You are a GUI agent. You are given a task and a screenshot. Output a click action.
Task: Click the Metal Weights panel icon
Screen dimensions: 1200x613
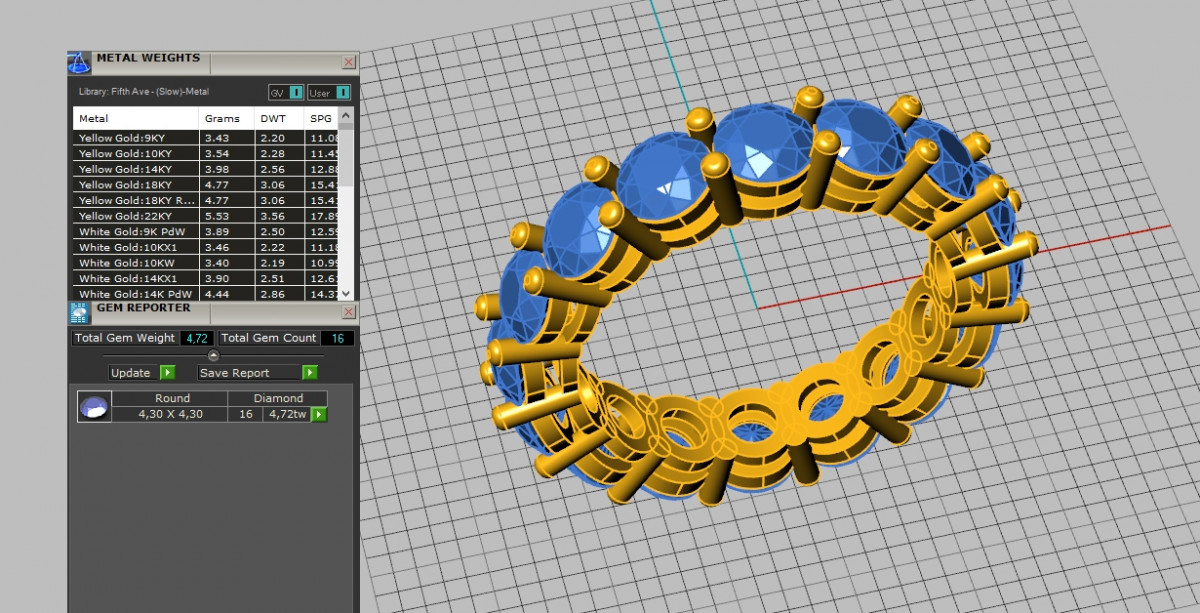80,63
